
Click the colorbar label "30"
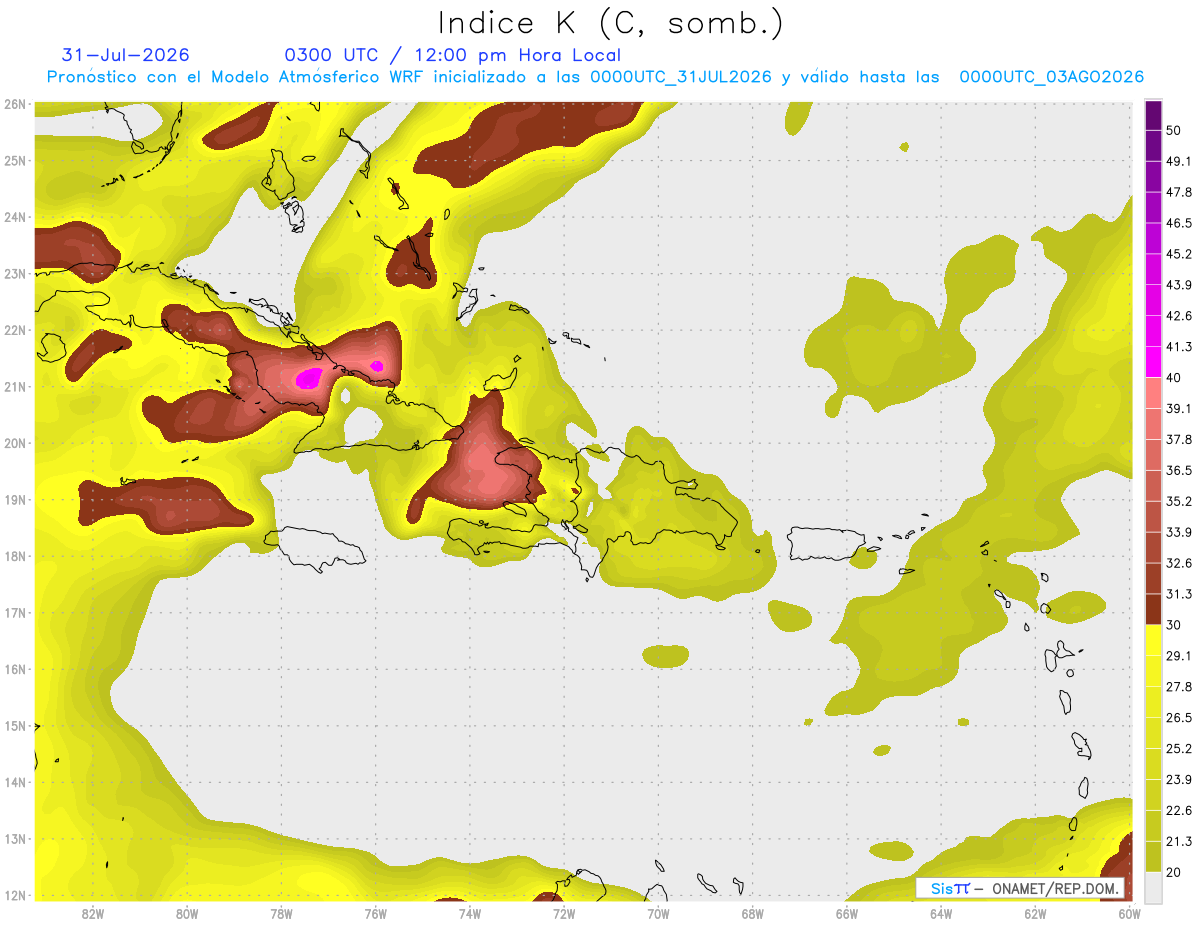(x=1173, y=625)
